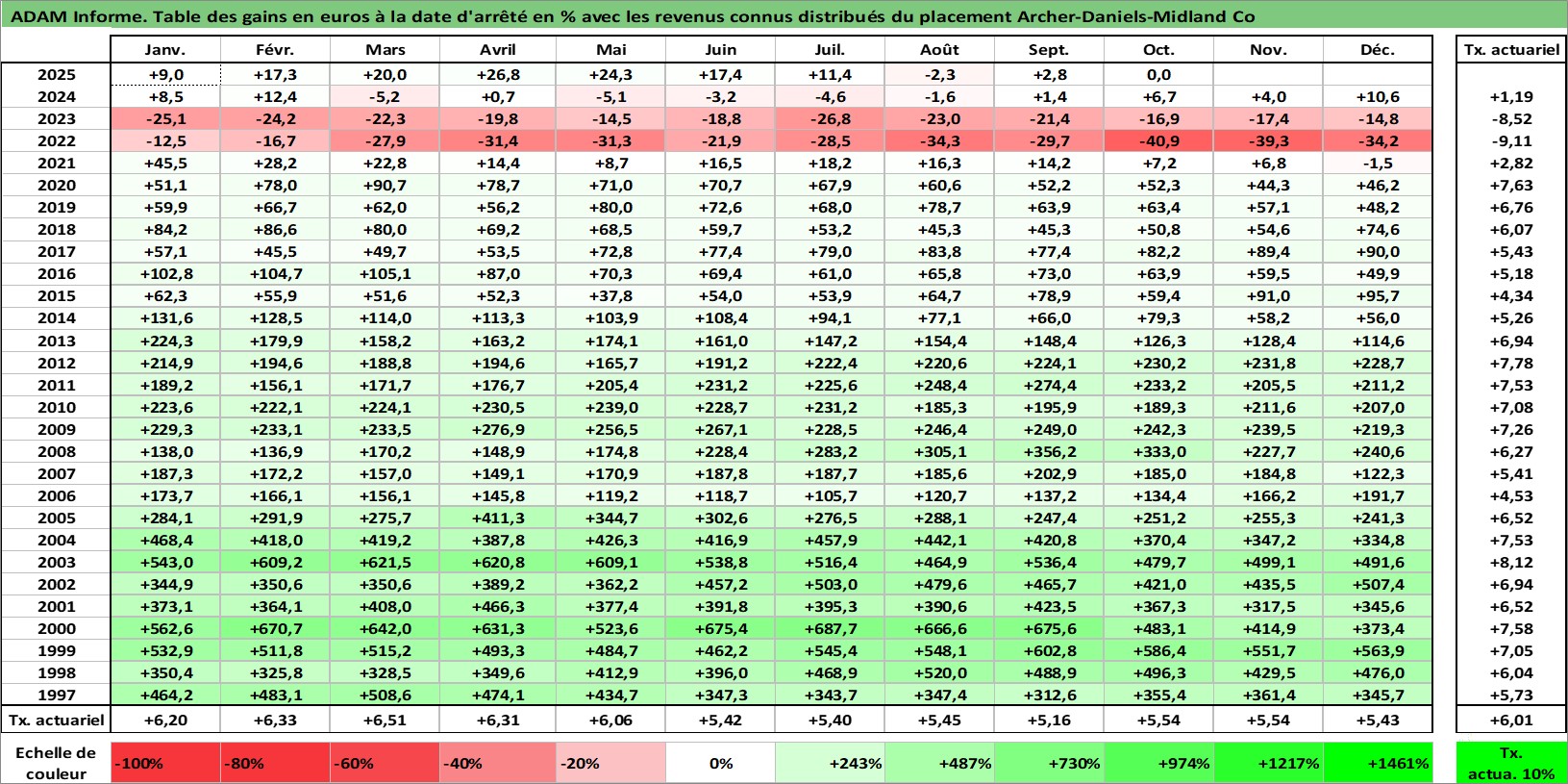The width and height of the screenshot is (1568, 784).
Task: Click the -20% light pink swatch
Action: pos(610,763)
